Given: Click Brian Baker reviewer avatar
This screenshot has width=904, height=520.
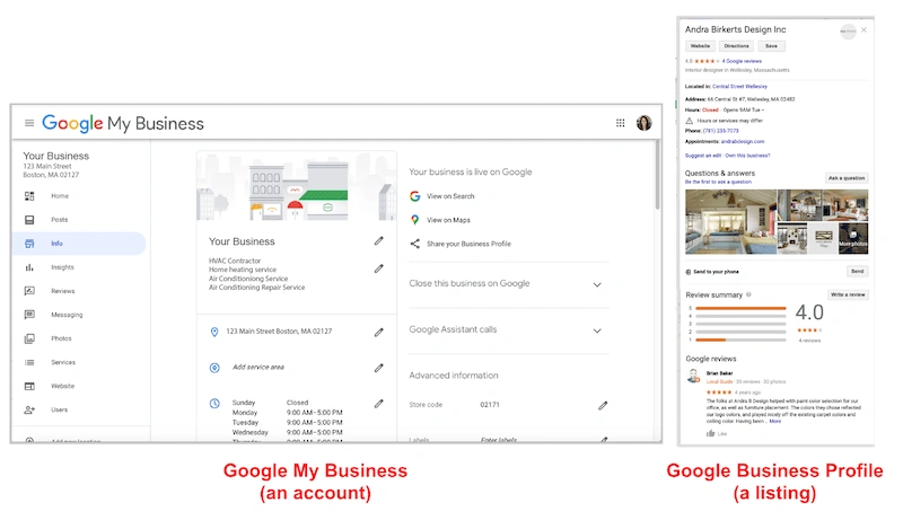Looking at the screenshot, I should point(694,376).
